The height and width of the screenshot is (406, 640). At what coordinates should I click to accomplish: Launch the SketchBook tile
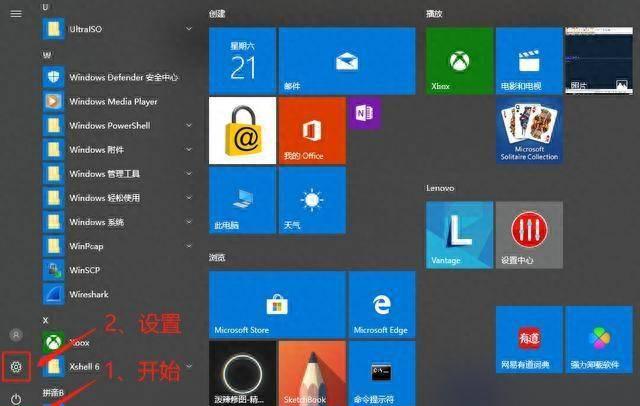pyautogui.click(x=312, y=373)
